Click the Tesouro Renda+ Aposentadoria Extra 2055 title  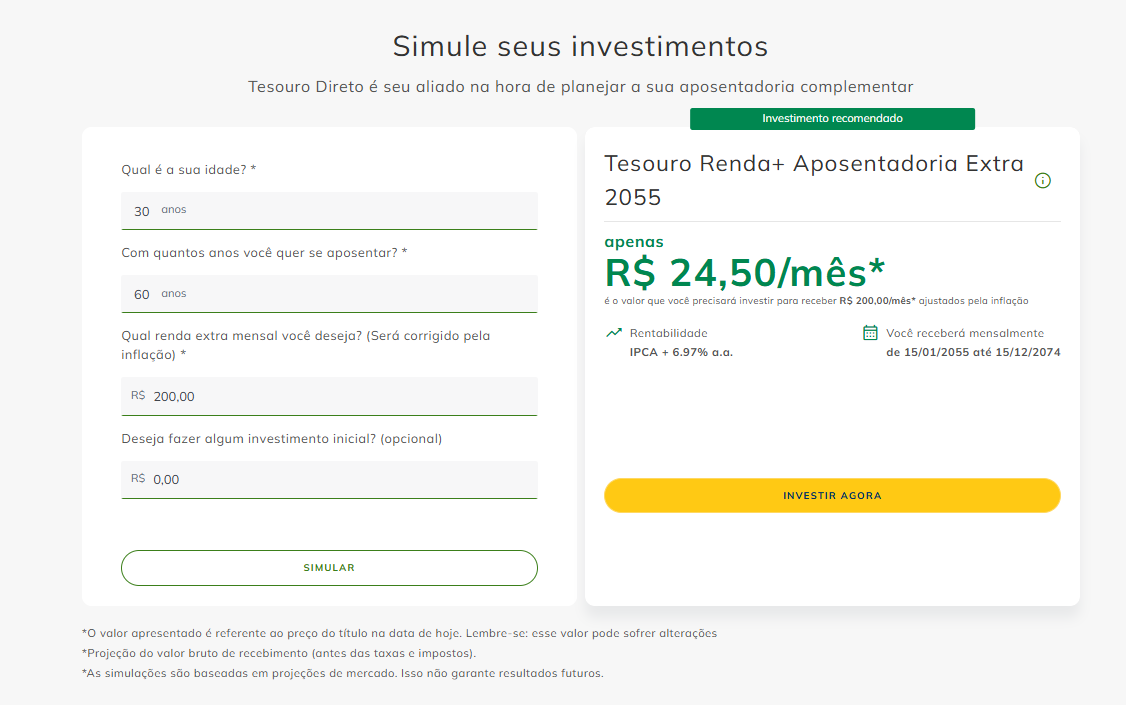point(814,180)
